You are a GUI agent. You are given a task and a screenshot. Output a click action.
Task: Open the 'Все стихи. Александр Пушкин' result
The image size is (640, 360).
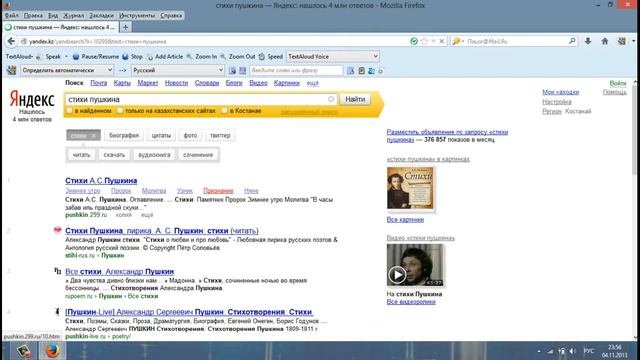tap(120, 271)
